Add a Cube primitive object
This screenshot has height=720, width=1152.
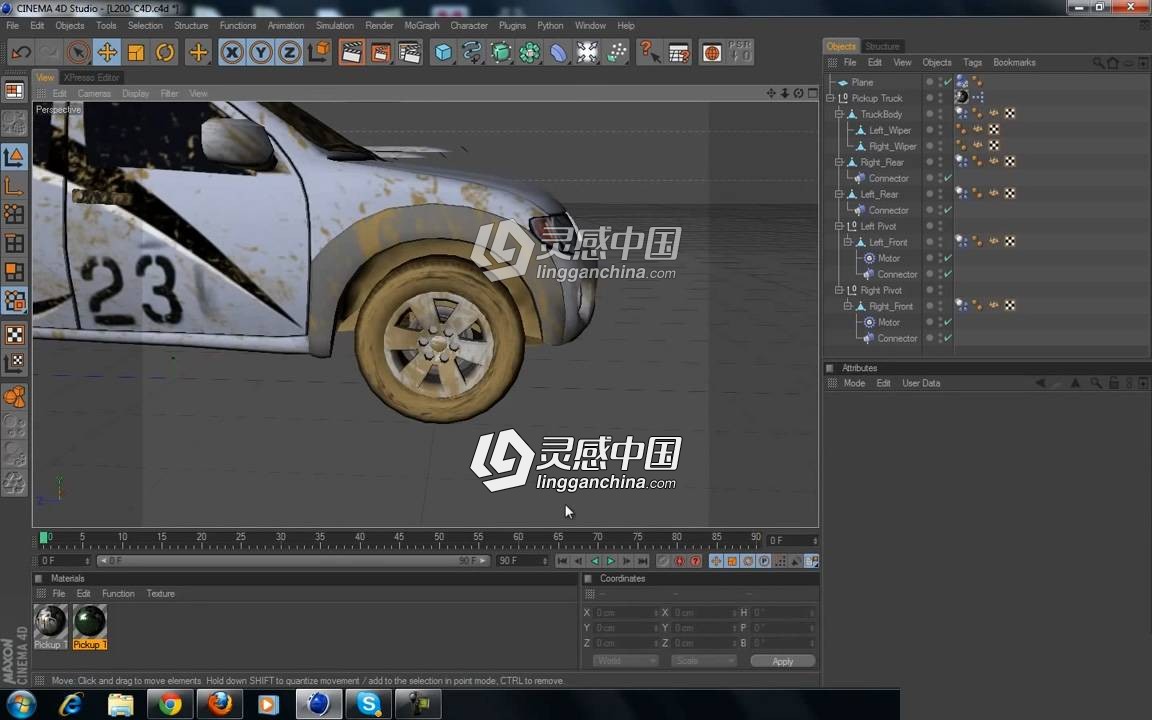click(443, 52)
